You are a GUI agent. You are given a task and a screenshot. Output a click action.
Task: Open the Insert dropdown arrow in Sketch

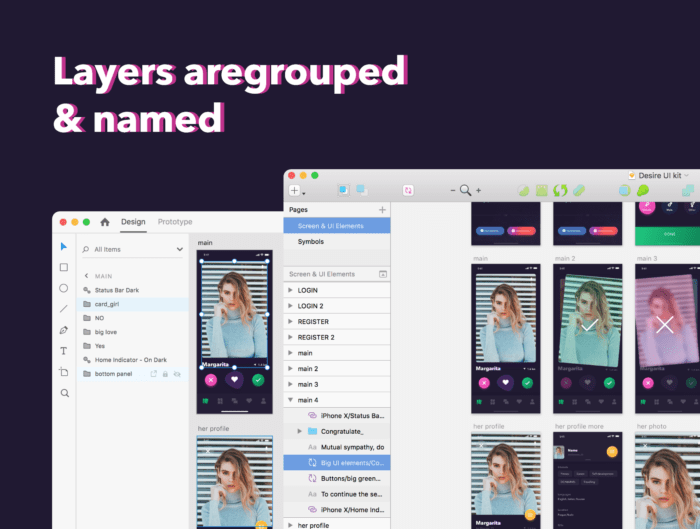(304, 193)
